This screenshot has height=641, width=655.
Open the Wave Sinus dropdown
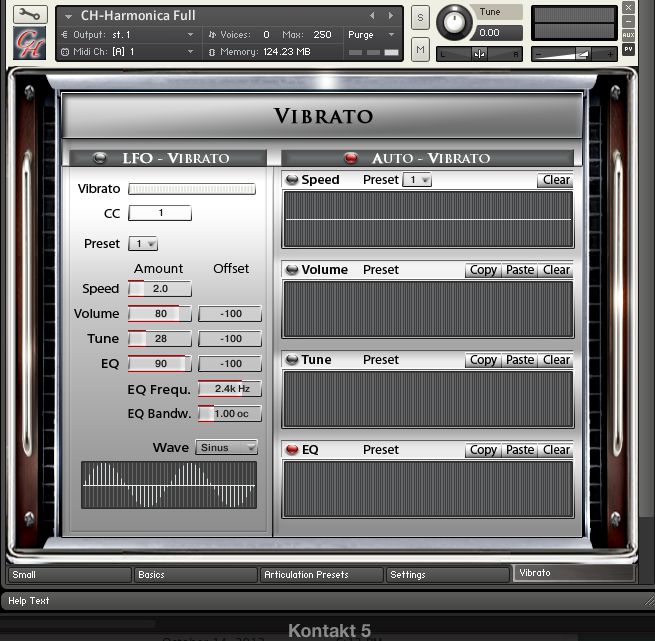click(x=226, y=448)
